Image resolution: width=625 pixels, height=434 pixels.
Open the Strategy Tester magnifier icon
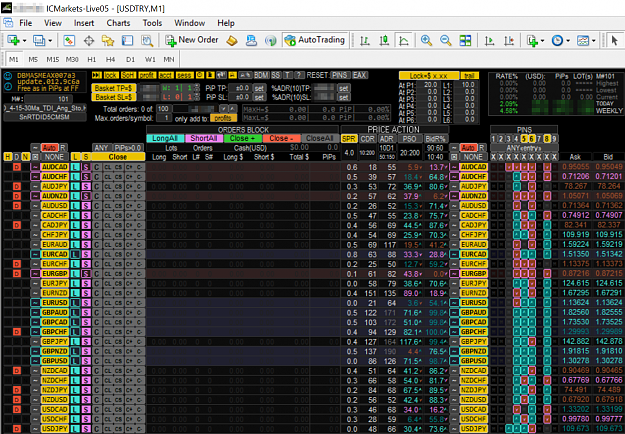click(147, 40)
